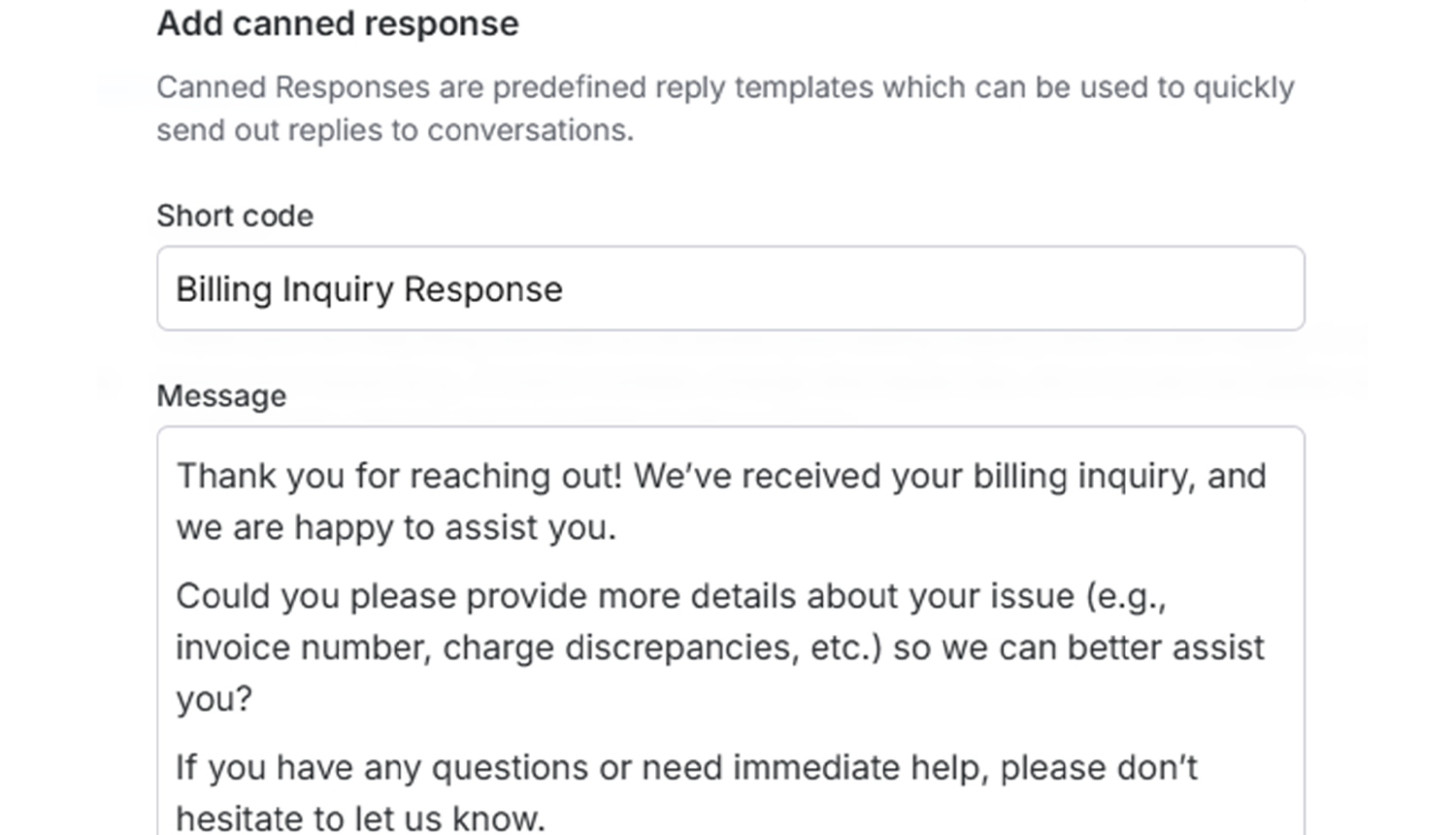Click the "Message" field label
The width and height of the screenshot is (1456, 835).
[x=221, y=396]
